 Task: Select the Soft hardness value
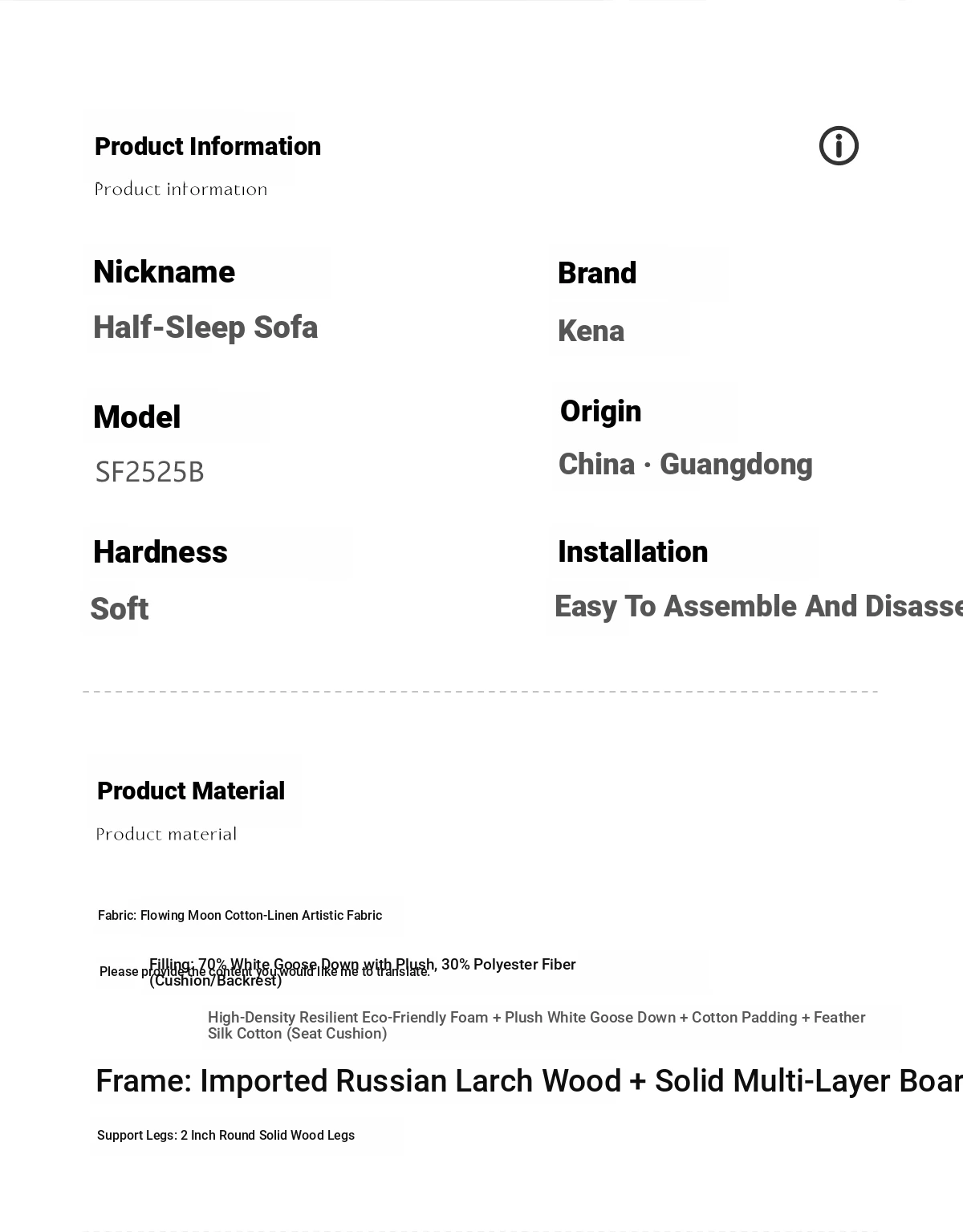click(x=119, y=609)
